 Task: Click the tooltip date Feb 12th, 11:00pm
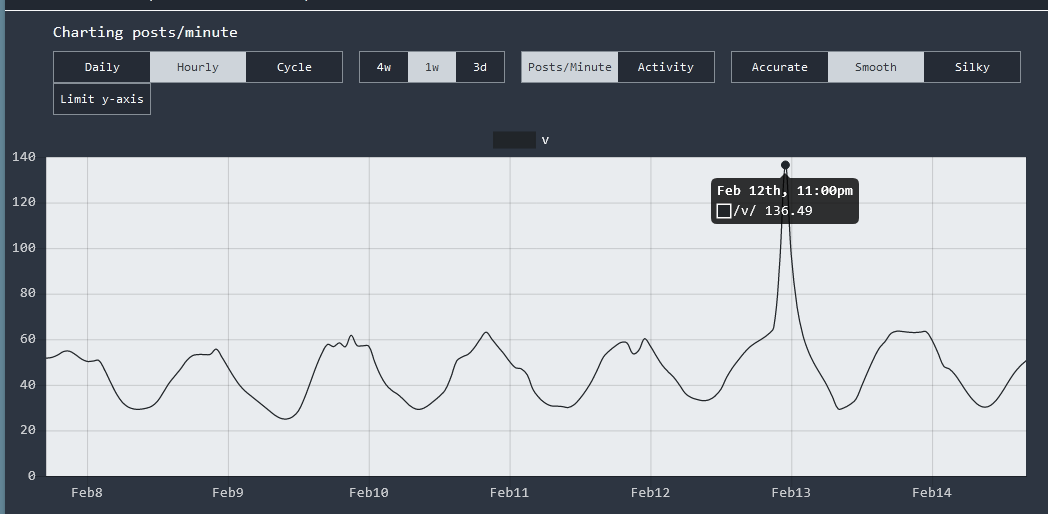point(785,191)
